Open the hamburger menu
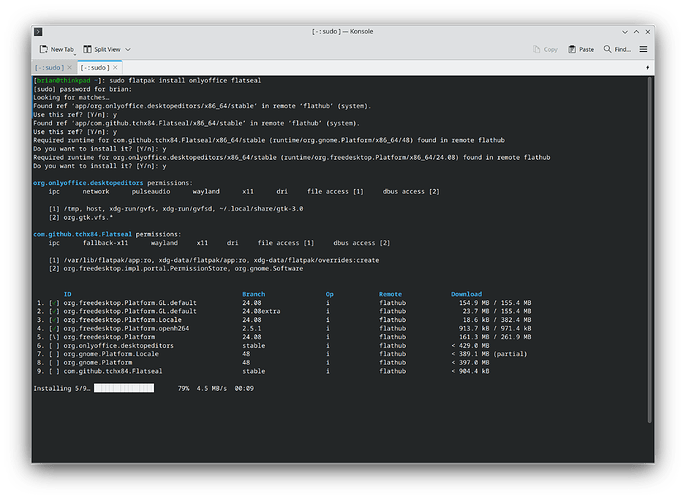 [643, 49]
